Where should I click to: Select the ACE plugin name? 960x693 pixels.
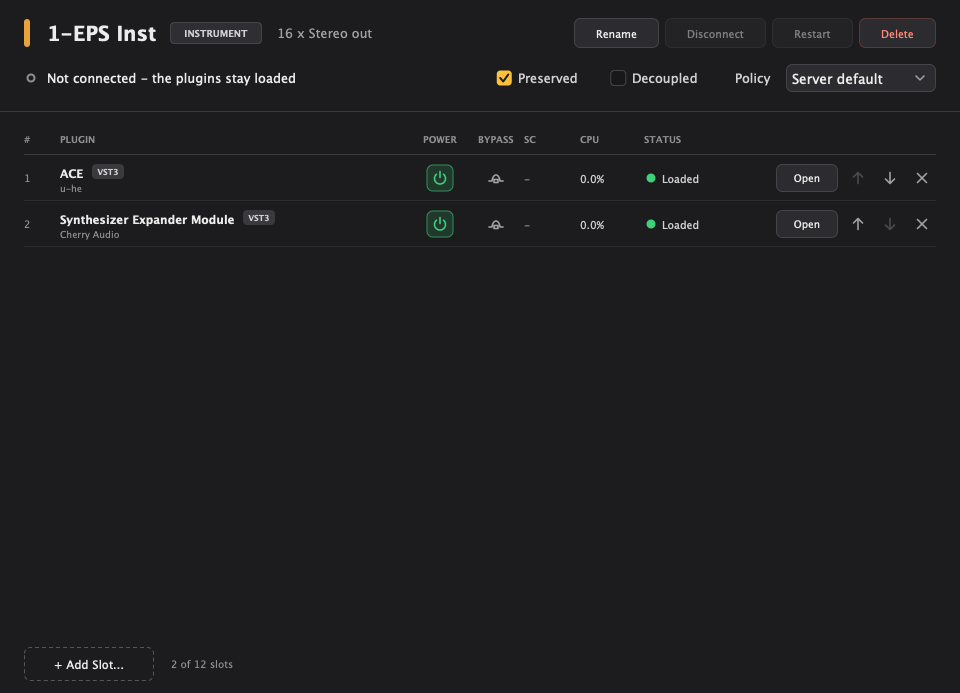point(72,173)
